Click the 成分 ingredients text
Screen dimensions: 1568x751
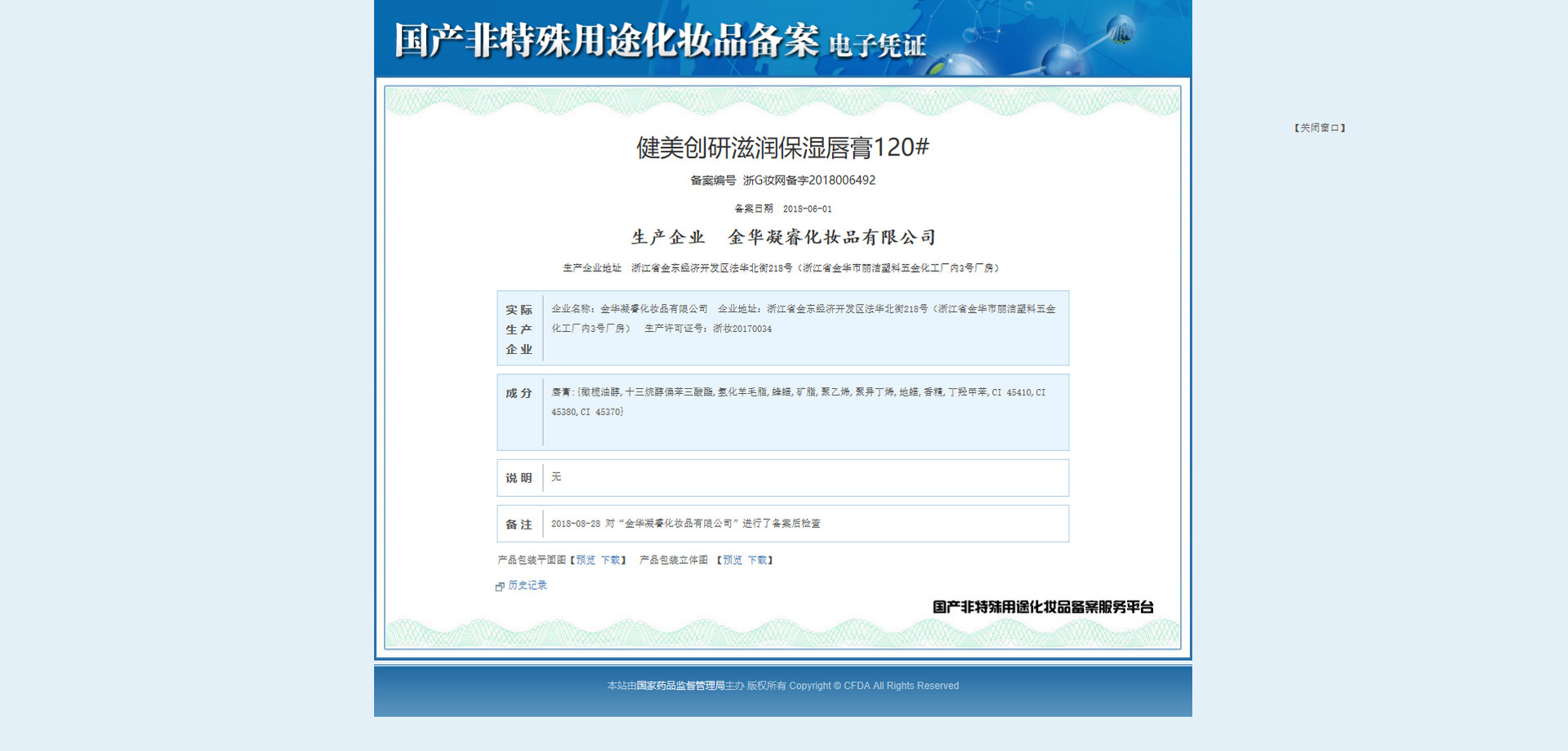(798, 402)
